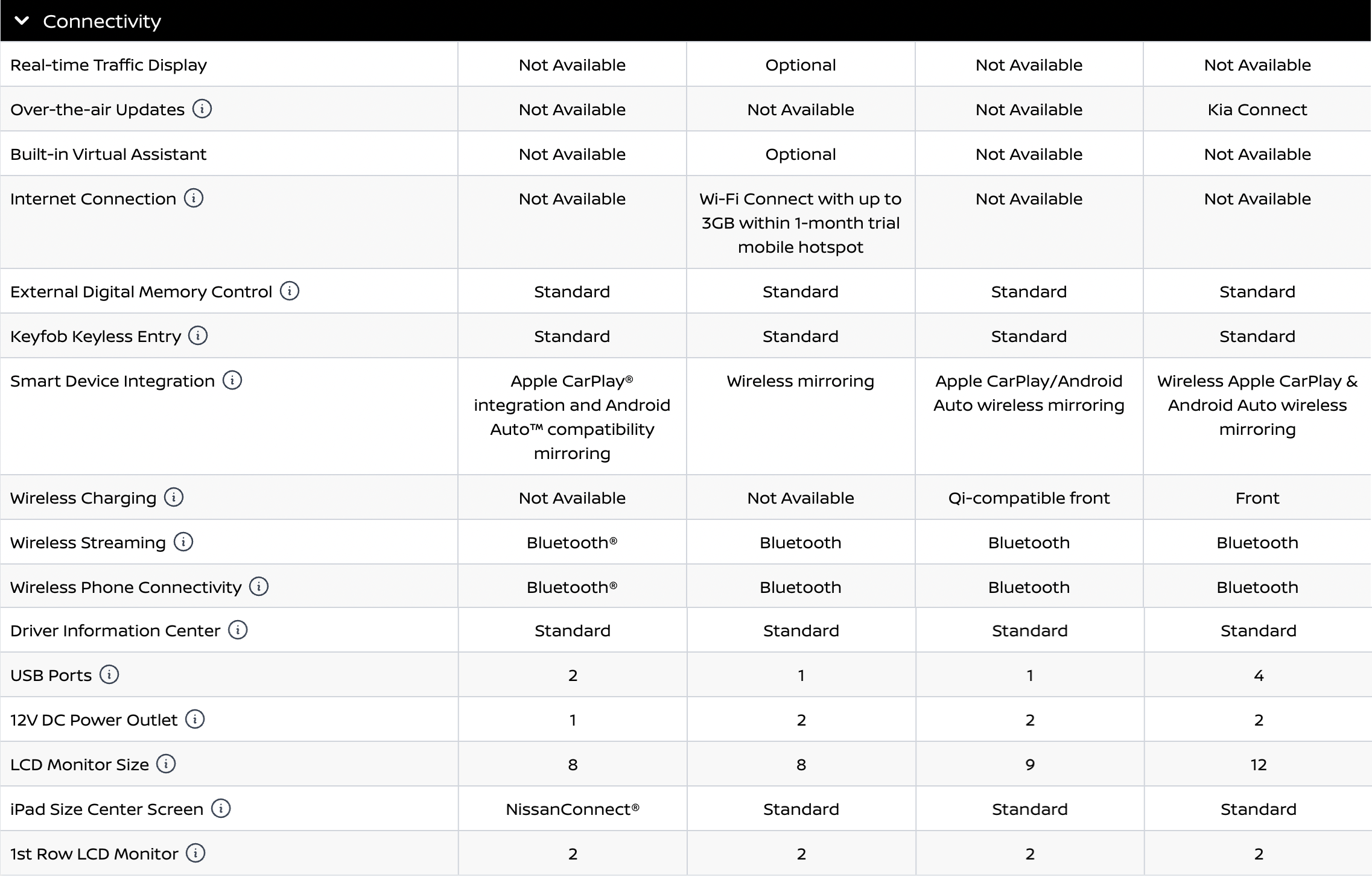
Task: Show info for Wireless Streaming
Action: point(183,542)
